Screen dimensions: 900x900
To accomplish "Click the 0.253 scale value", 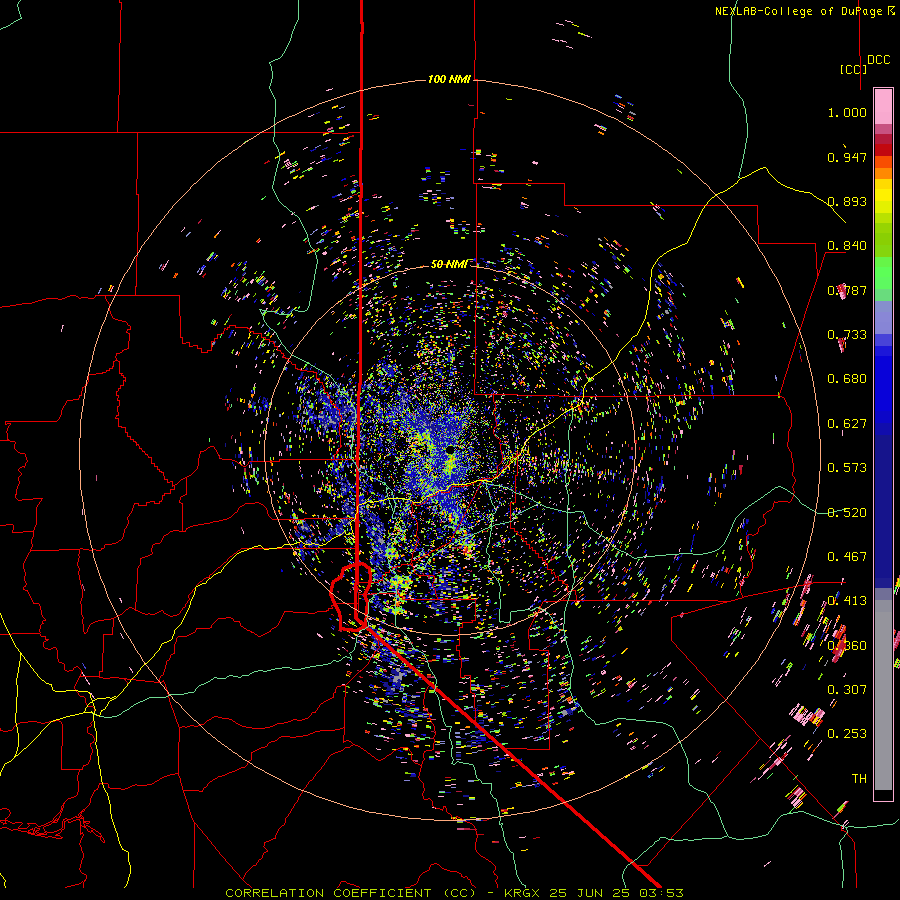I will pyautogui.click(x=847, y=734).
